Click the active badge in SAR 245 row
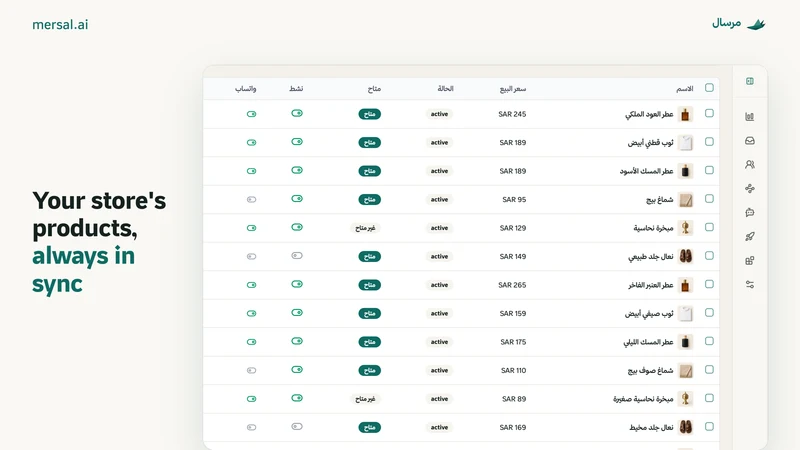Image resolution: width=800 pixels, height=450 pixels. pos(439,114)
